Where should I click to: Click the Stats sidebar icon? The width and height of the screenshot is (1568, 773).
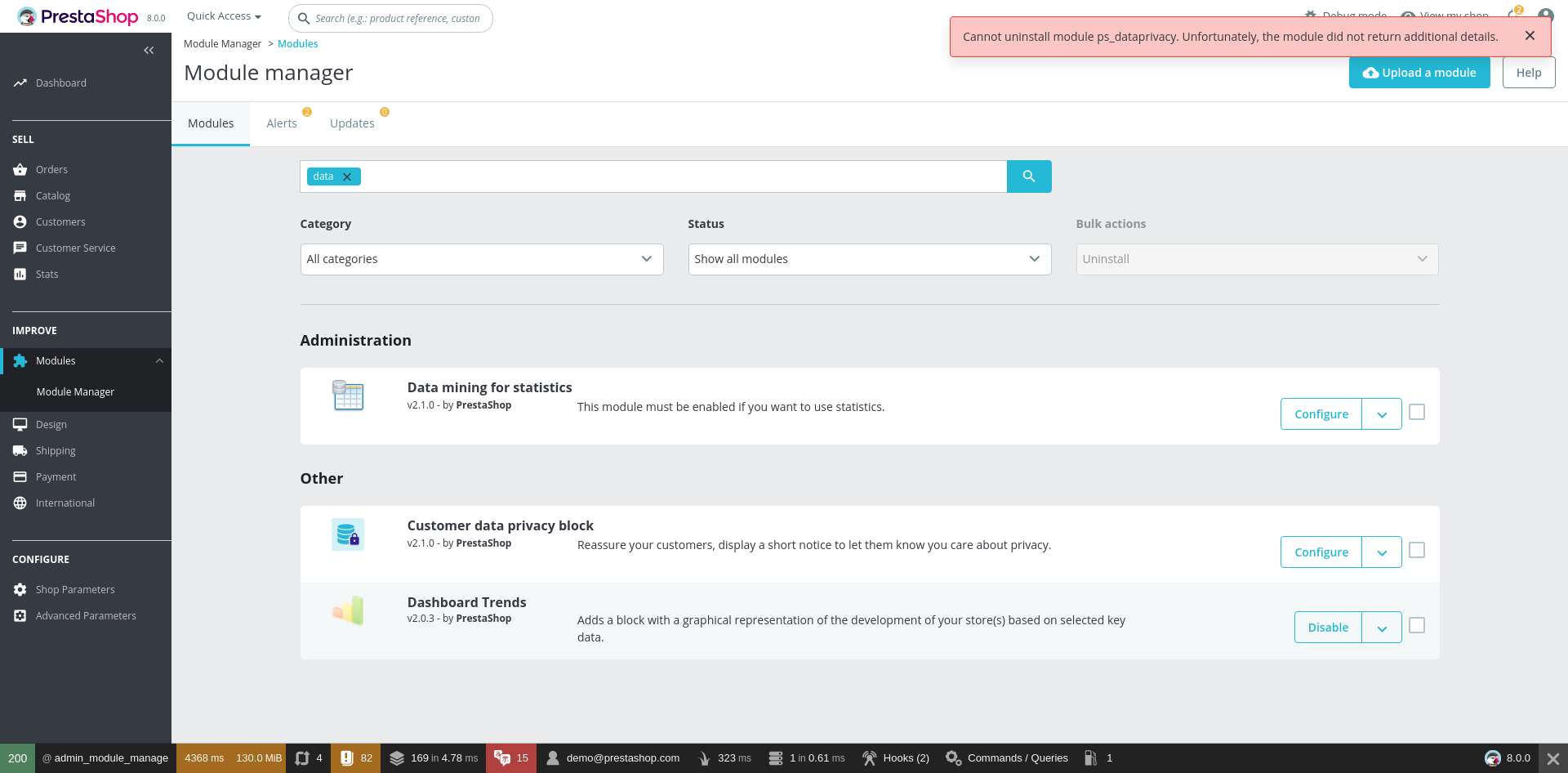point(20,274)
